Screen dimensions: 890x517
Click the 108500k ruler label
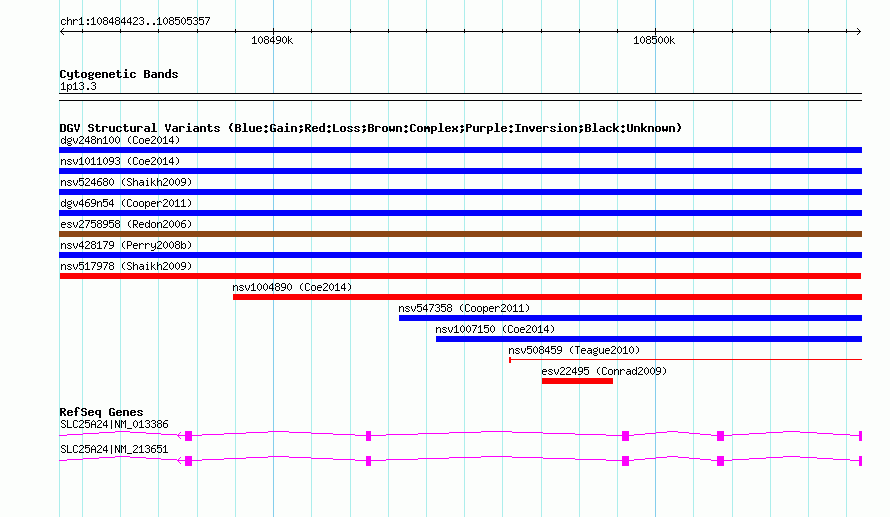654,40
